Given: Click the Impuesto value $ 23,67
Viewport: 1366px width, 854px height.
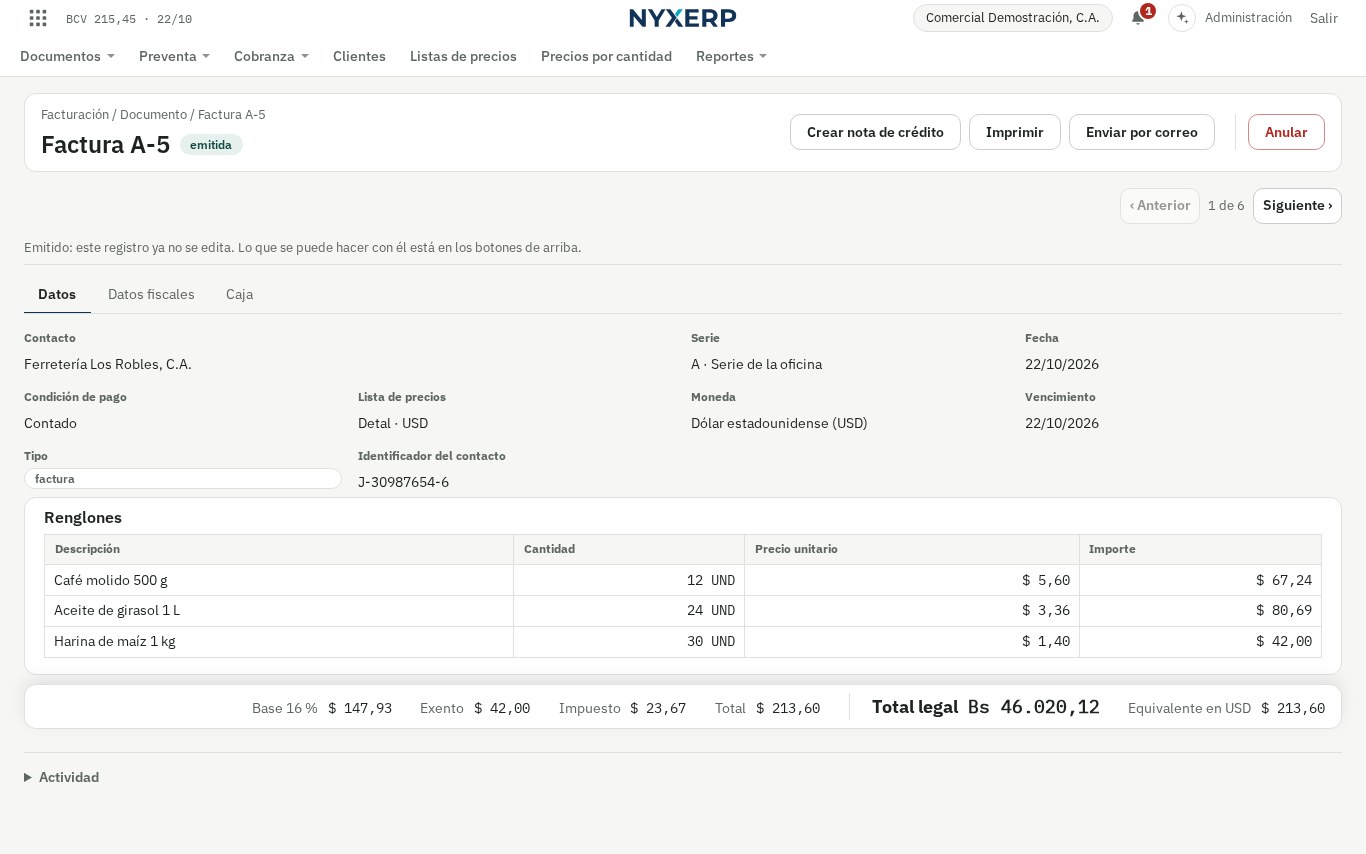Looking at the screenshot, I should (658, 708).
